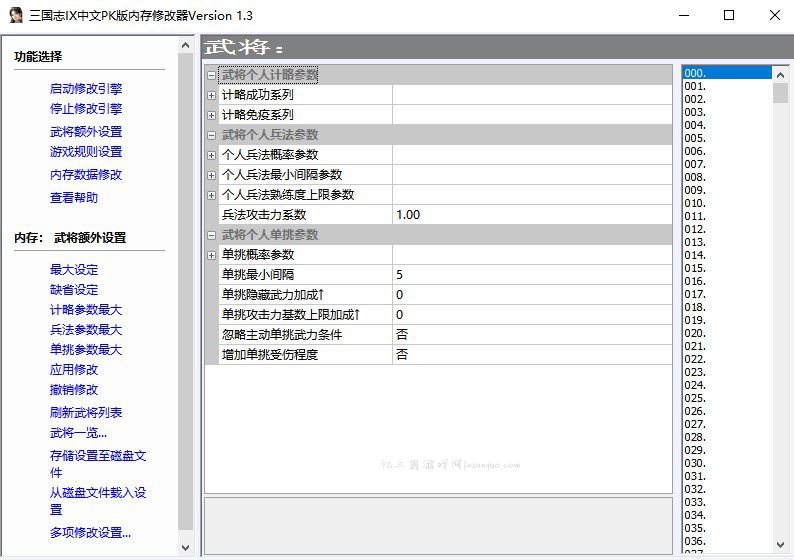The height and width of the screenshot is (560, 794).
Task: Click 刷新武将列表 link
Action: (86, 412)
